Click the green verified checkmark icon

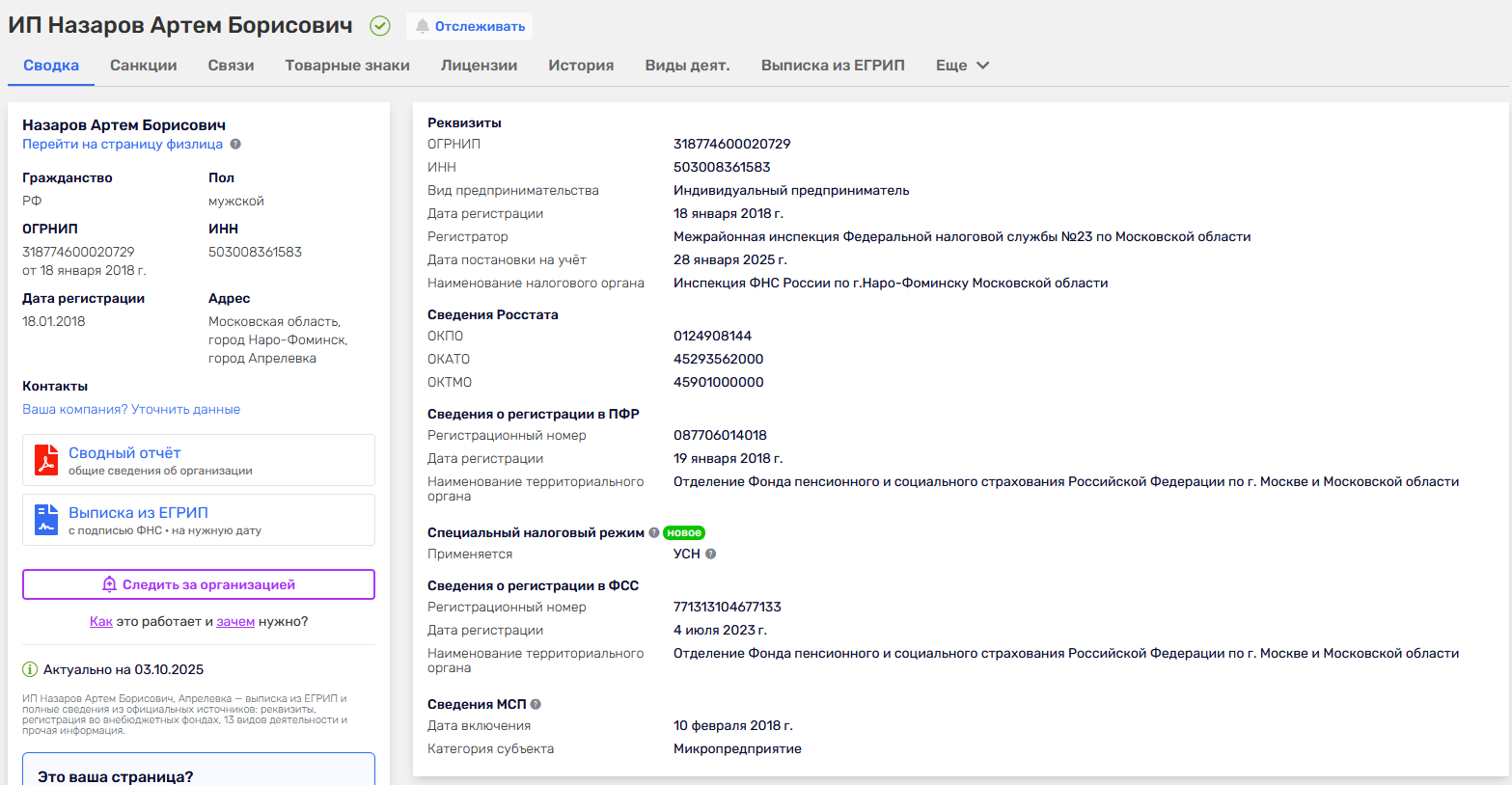click(x=380, y=26)
